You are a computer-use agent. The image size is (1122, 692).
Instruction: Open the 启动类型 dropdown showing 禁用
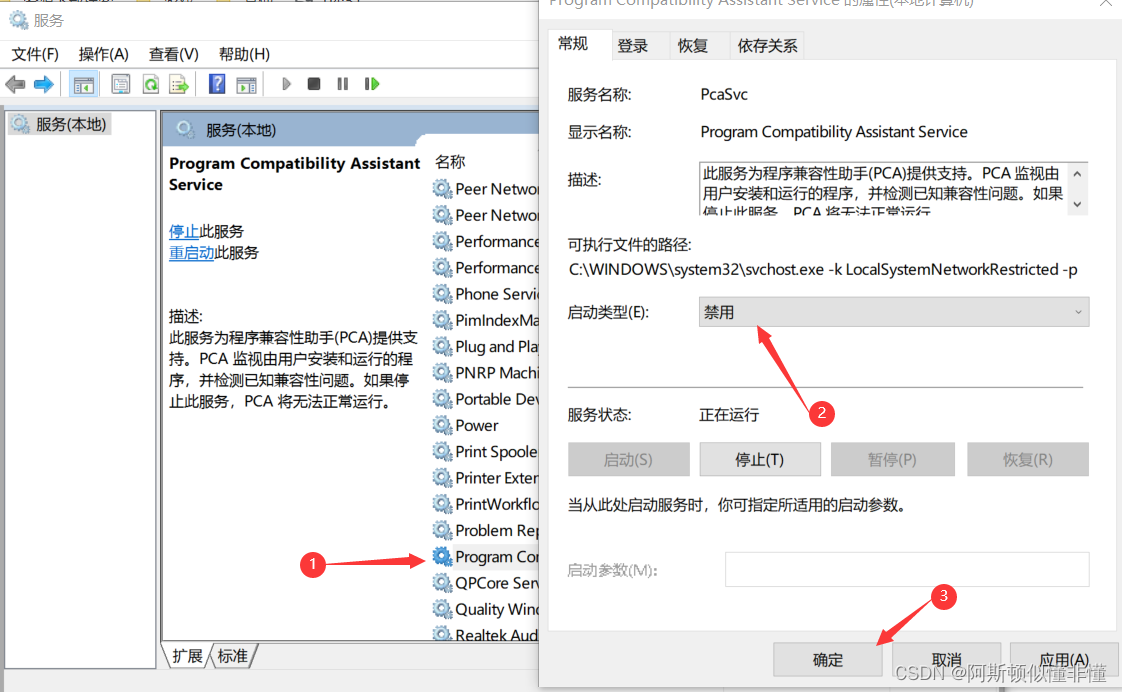coord(894,312)
